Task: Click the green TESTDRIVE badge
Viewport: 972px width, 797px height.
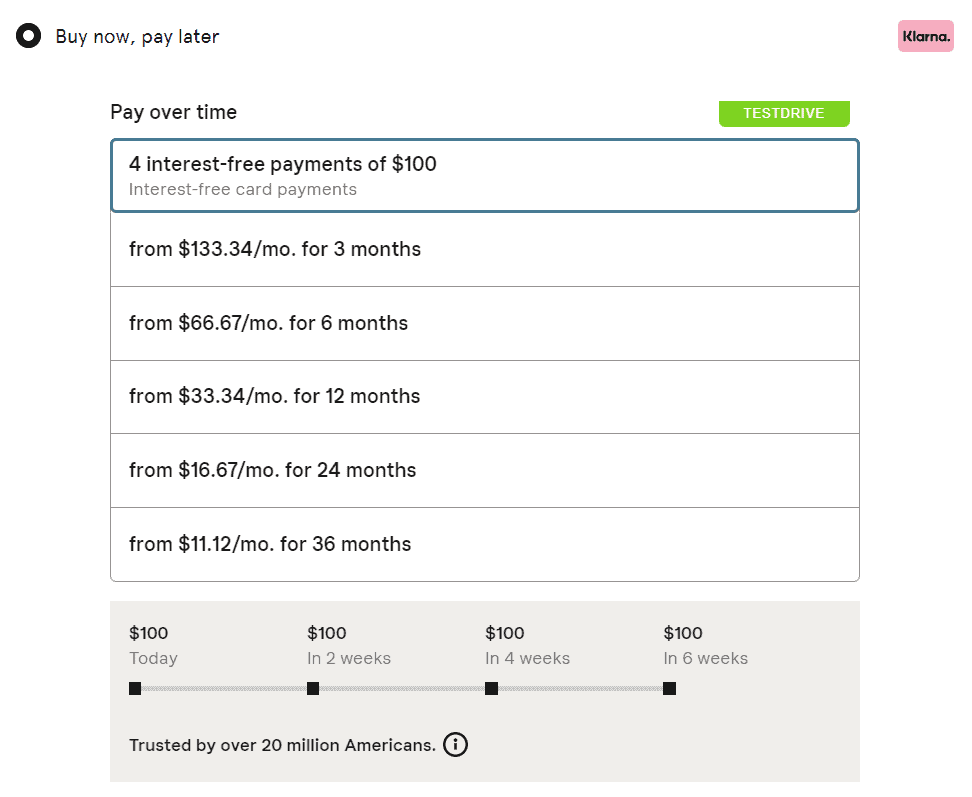Action: point(784,113)
